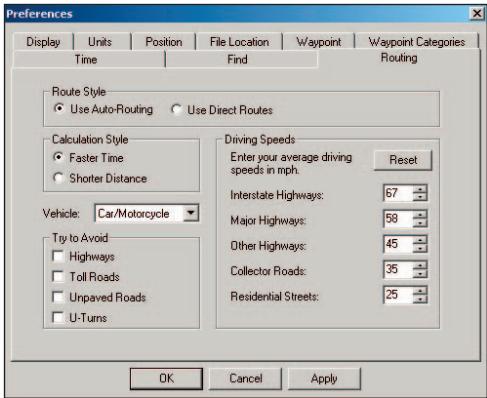The width and height of the screenshot is (487, 398).
Task: Cancel the Preferences dialog
Action: point(245,379)
